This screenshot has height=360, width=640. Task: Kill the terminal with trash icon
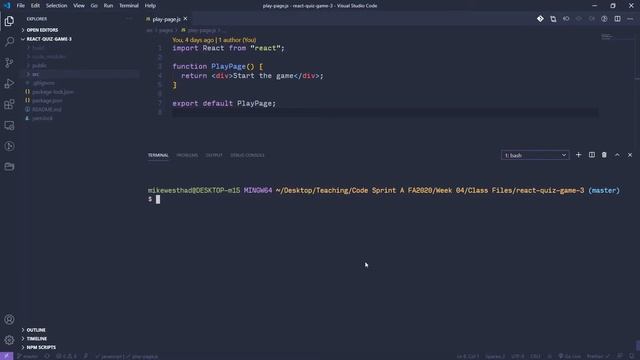point(604,155)
